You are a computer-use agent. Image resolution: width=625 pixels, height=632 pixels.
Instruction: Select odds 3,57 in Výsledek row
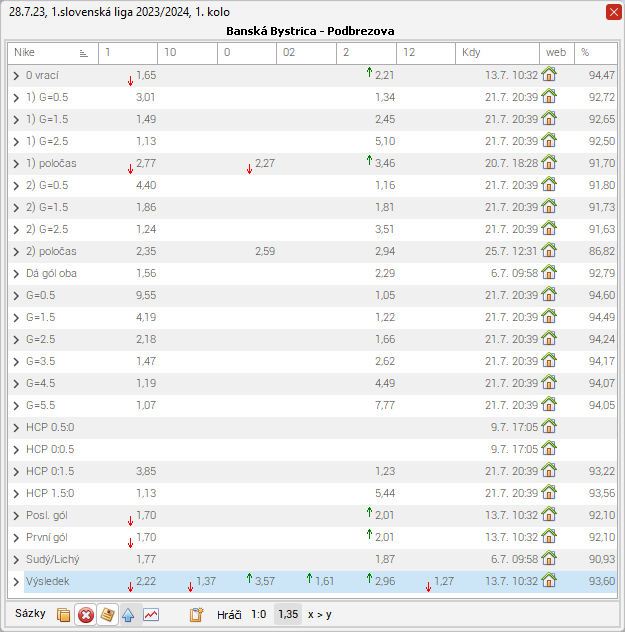(265, 581)
